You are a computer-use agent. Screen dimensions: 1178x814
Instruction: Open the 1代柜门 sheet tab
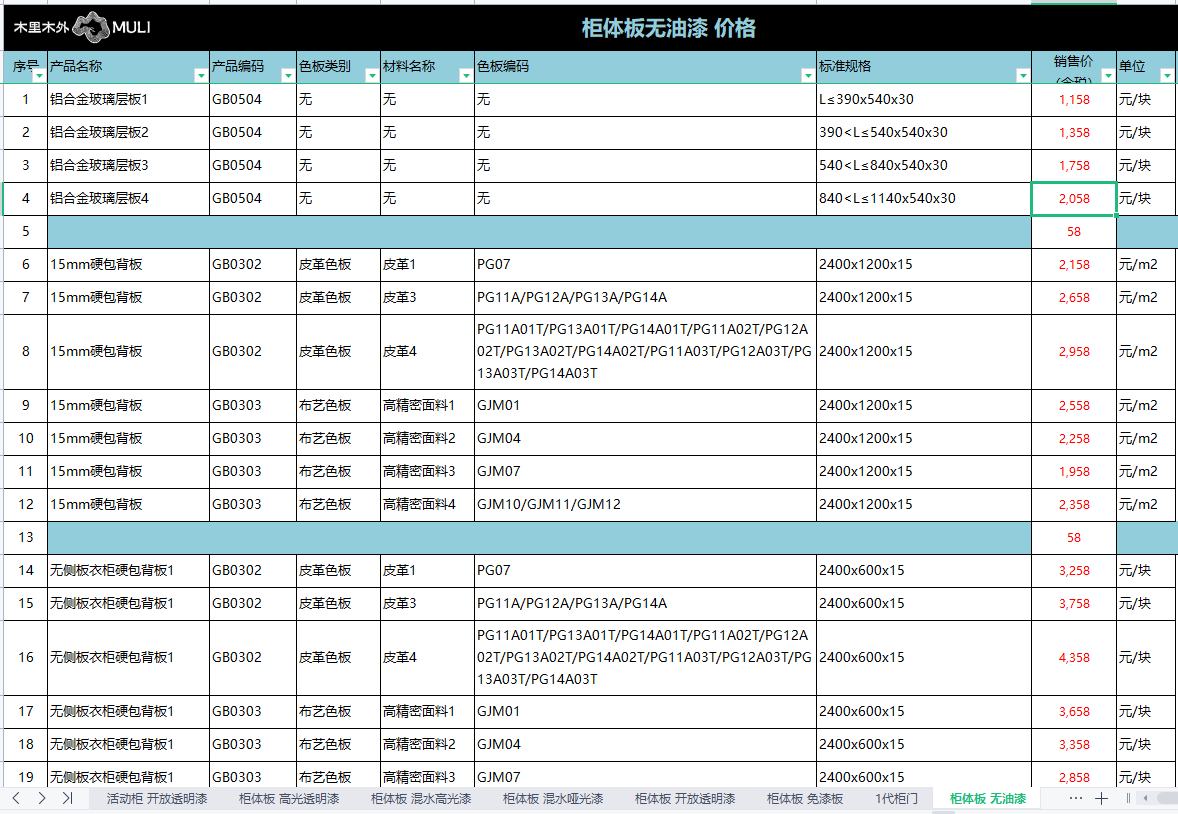[x=896, y=798]
